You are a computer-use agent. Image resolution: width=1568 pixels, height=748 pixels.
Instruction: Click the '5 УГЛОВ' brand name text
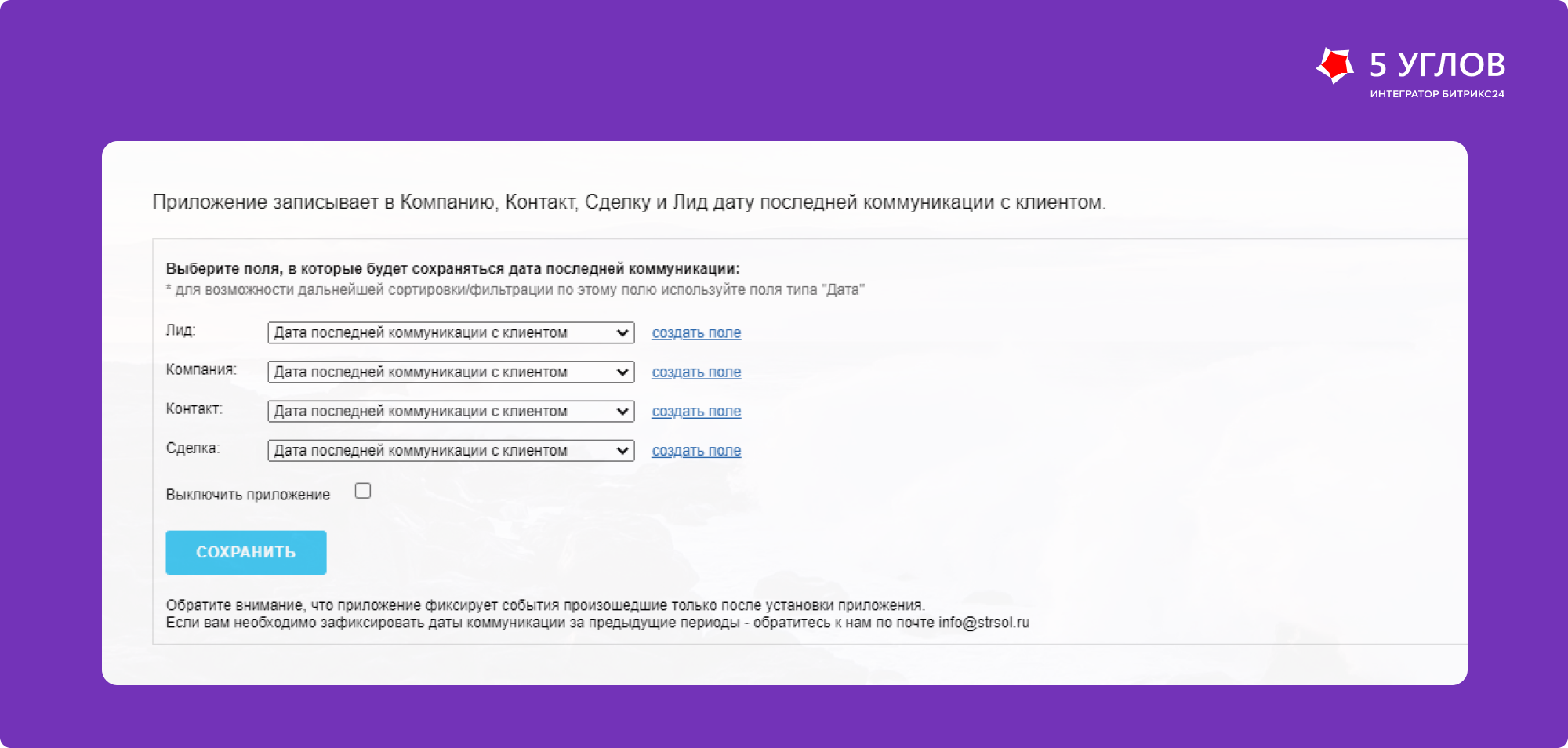point(1437,64)
